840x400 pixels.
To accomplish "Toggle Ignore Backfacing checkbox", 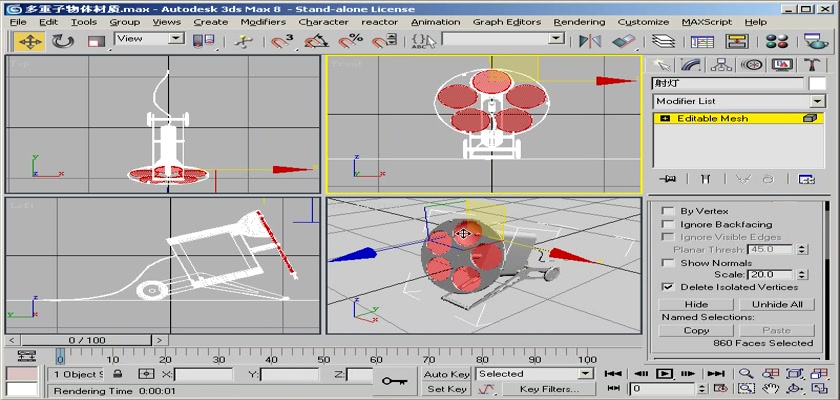I will point(668,225).
